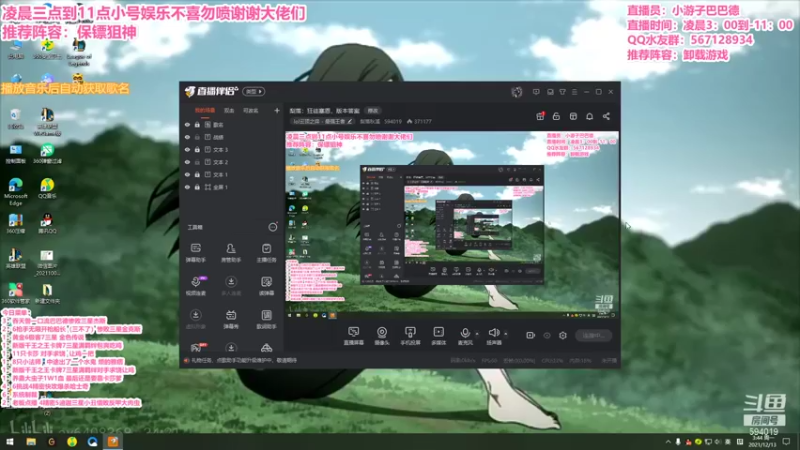Open QQ音乐 desktop shortcut
Image resolution: width=800 pixels, height=450 pixels.
pyautogui.click(x=47, y=188)
